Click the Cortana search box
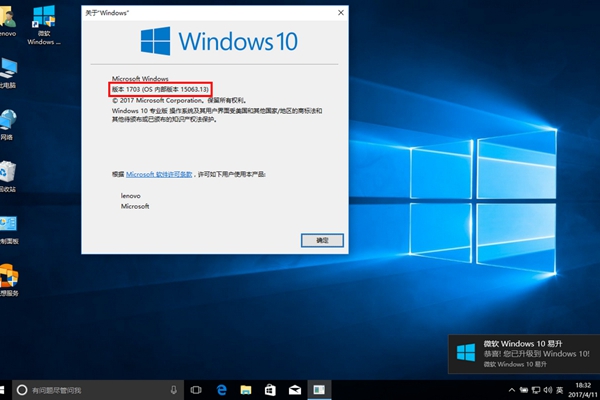600x400 pixels. (98, 390)
